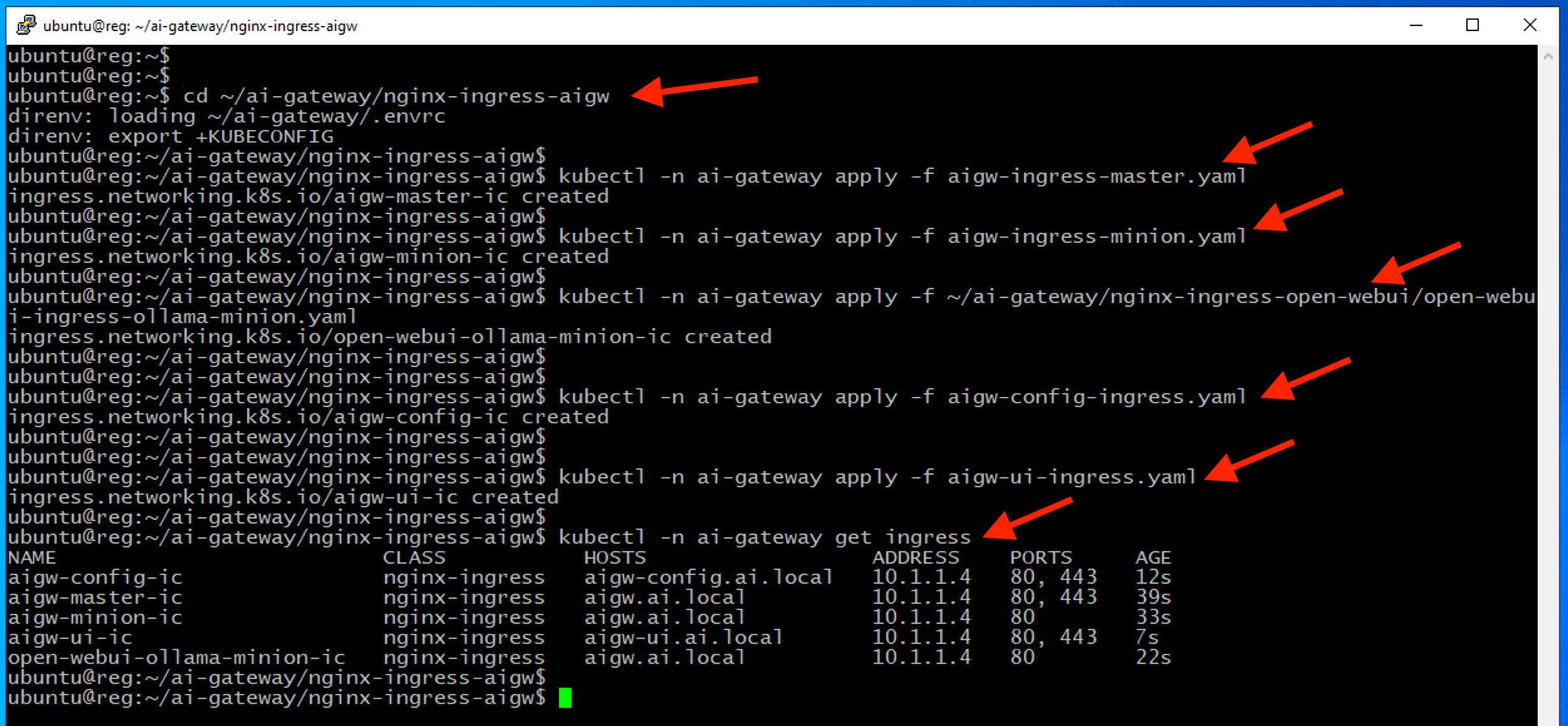Click the ADDRESS column header
The width and height of the screenshot is (1568, 726).
tap(915, 557)
